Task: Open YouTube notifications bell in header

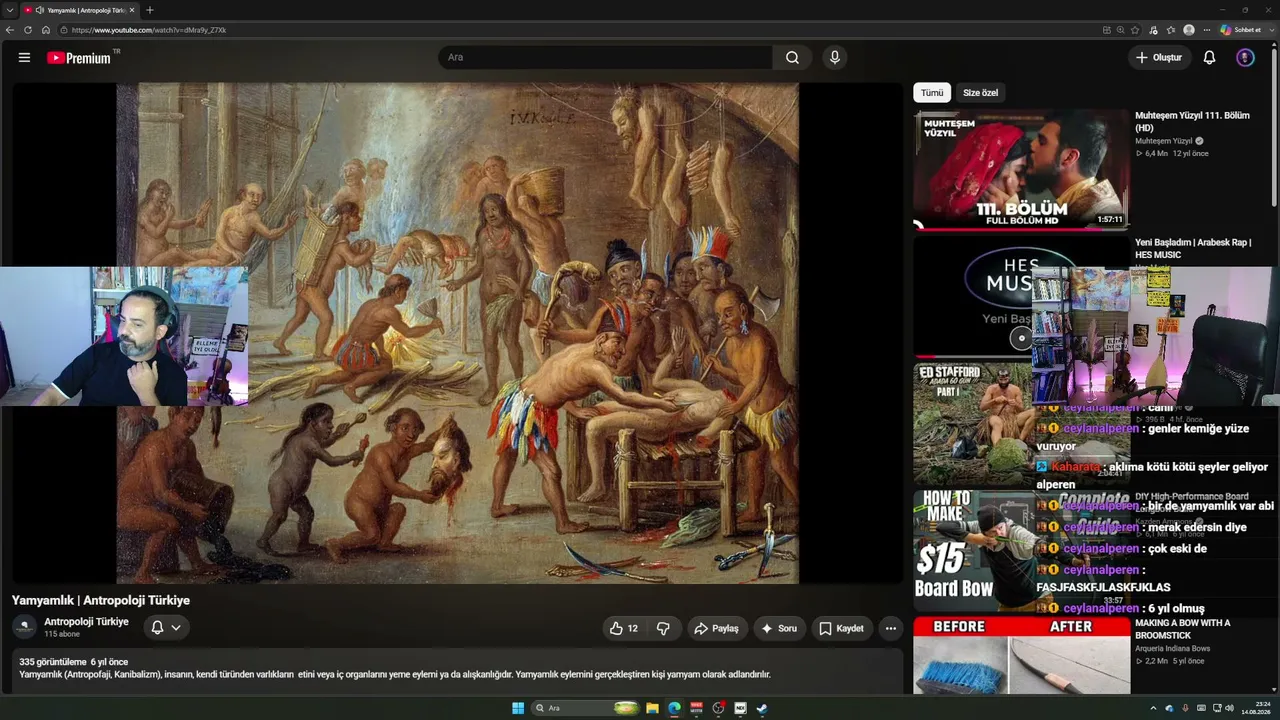Action: [x=1209, y=58]
